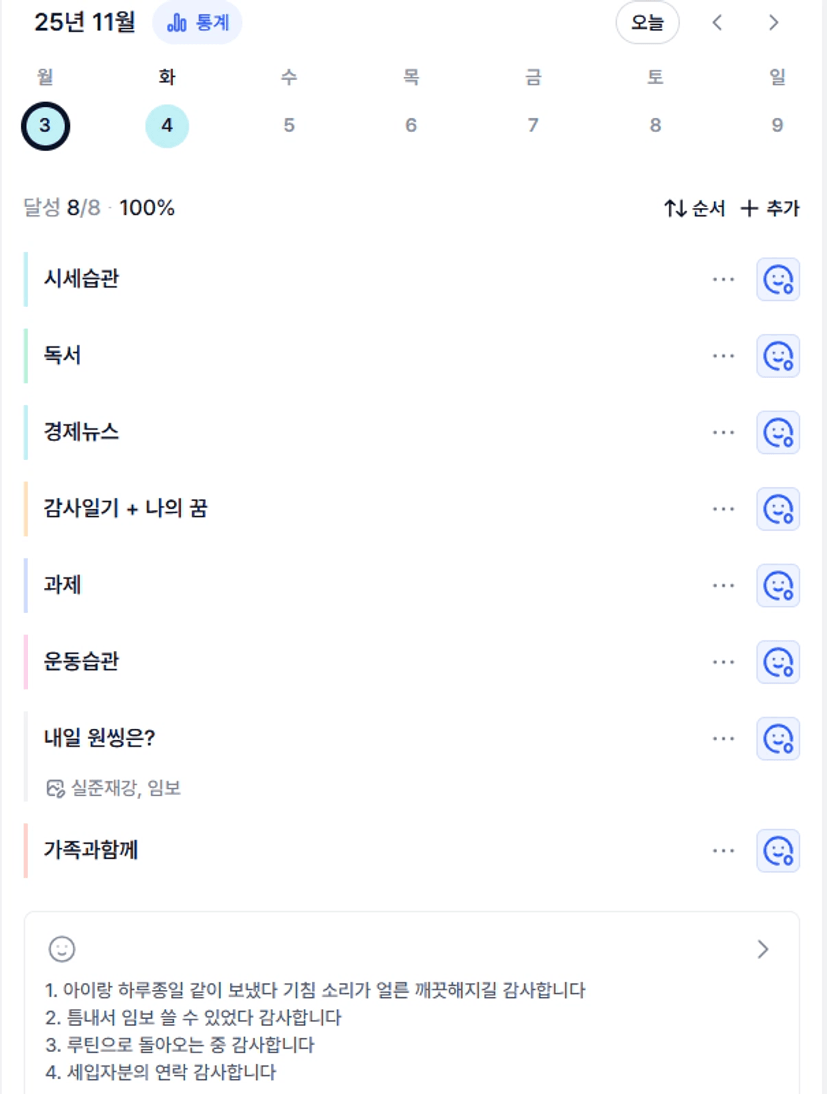Open more options for 과제

pos(723,586)
